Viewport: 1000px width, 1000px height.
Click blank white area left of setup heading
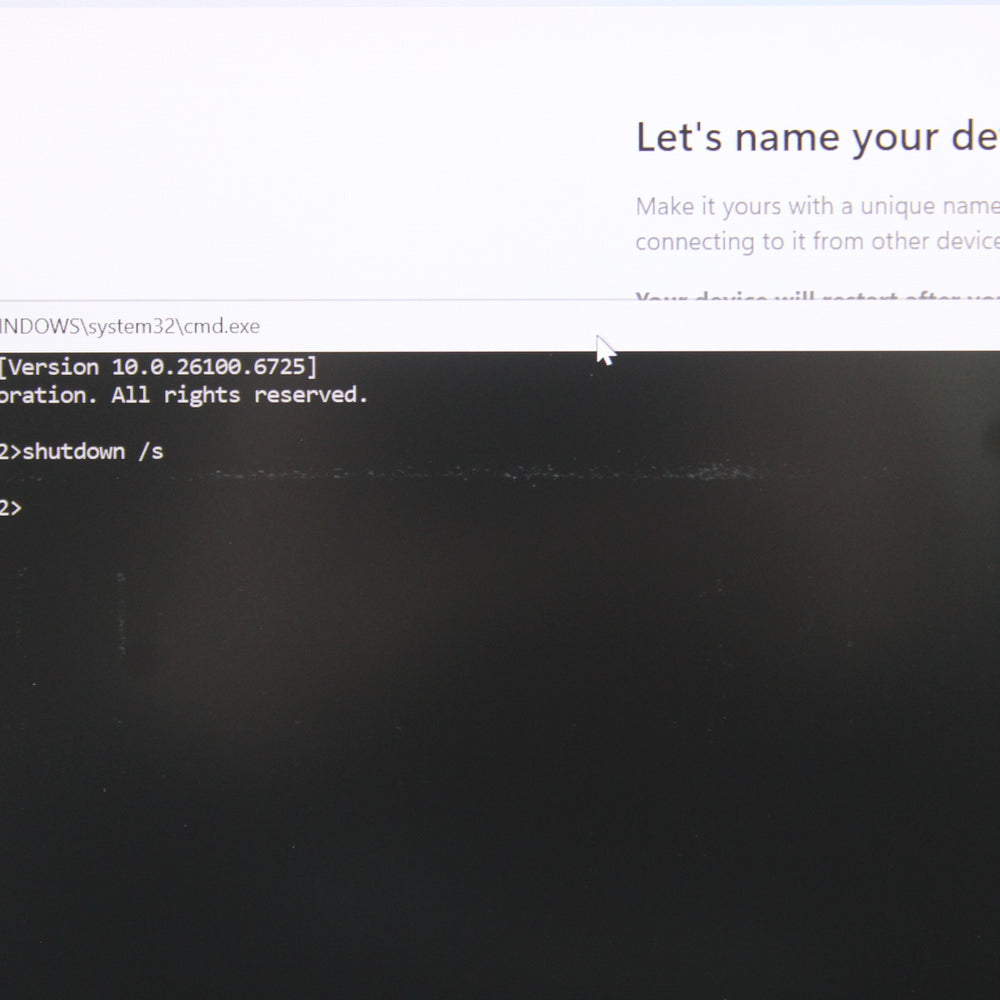[300, 150]
